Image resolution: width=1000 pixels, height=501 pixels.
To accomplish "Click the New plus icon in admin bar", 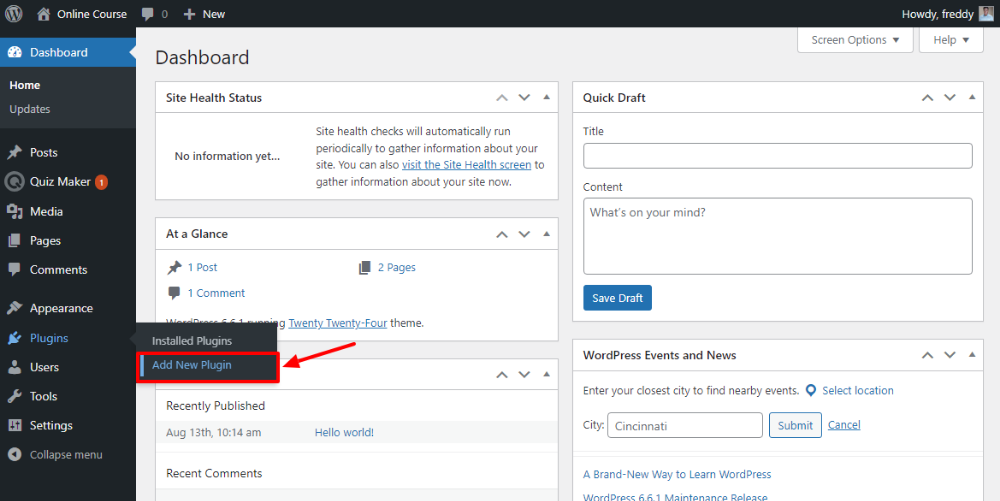I will (189, 14).
